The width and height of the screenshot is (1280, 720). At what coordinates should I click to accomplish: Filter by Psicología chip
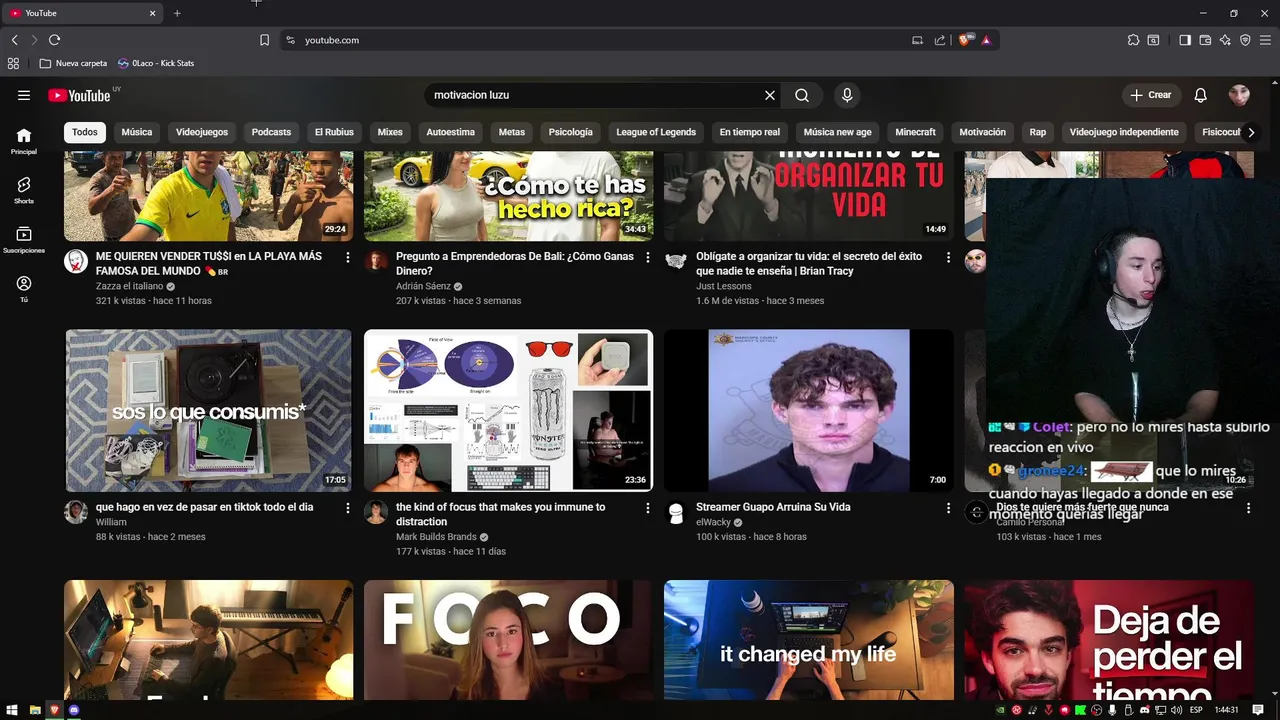coord(571,132)
